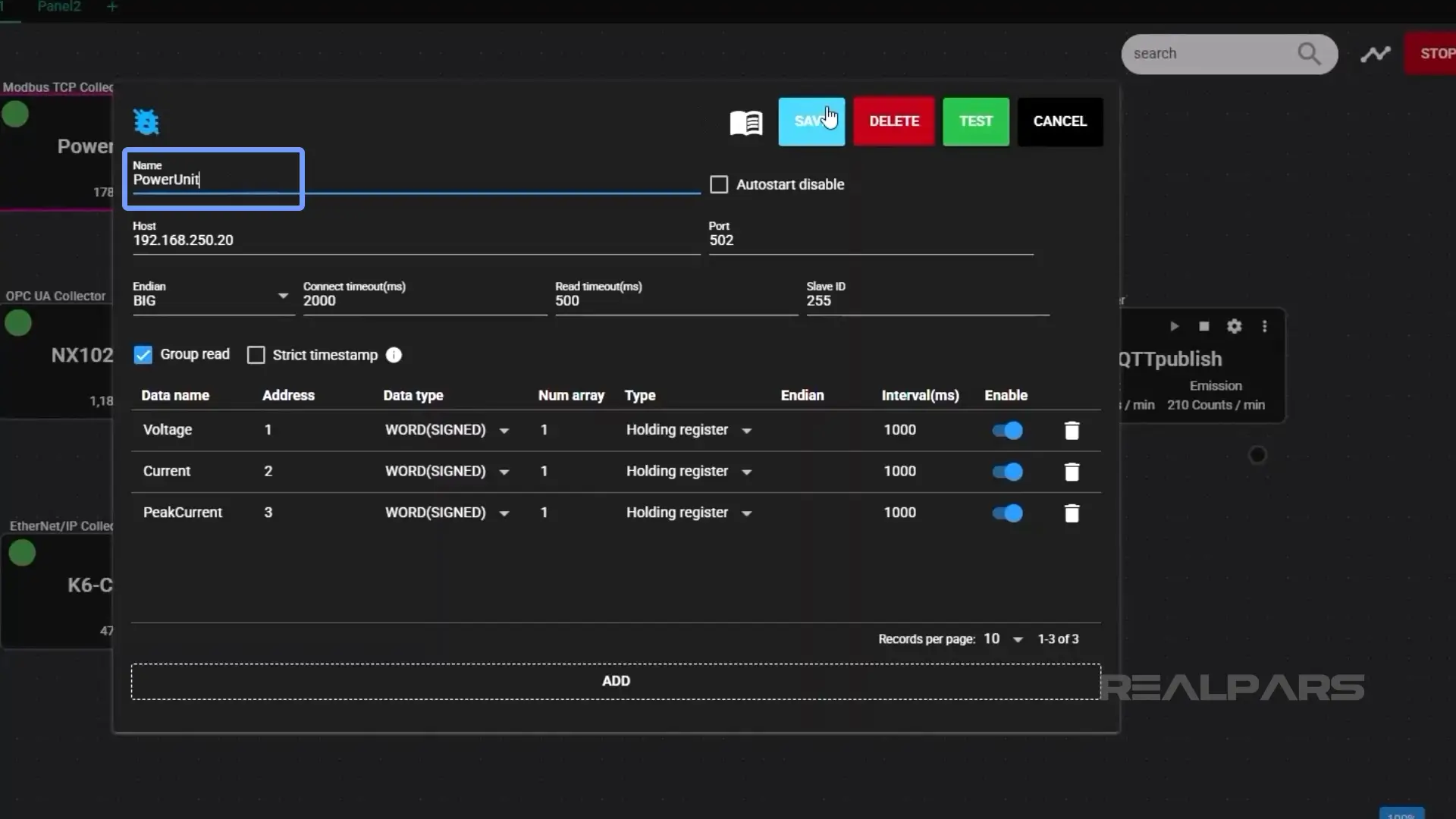Open Voltage register type dropdown
The image size is (1456, 819).
[x=689, y=430]
